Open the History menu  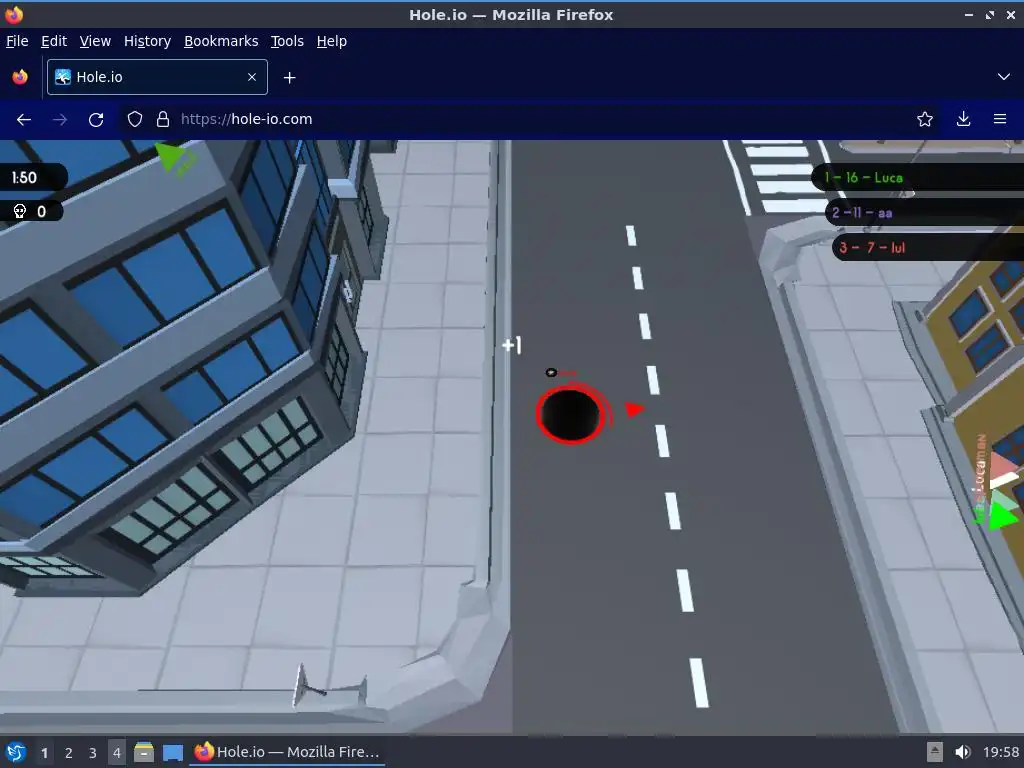point(148,41)
